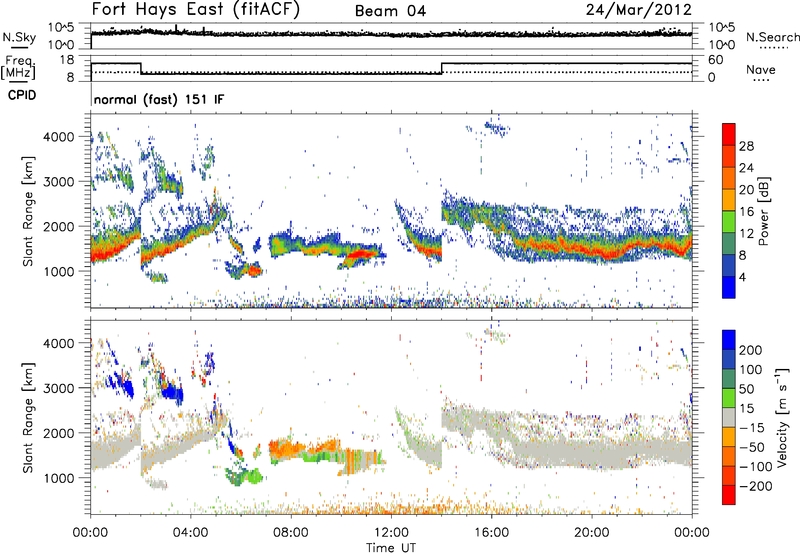Click the 10^5 left noise axis label
The image size is (800, 554).
click(x=60, y=28)
